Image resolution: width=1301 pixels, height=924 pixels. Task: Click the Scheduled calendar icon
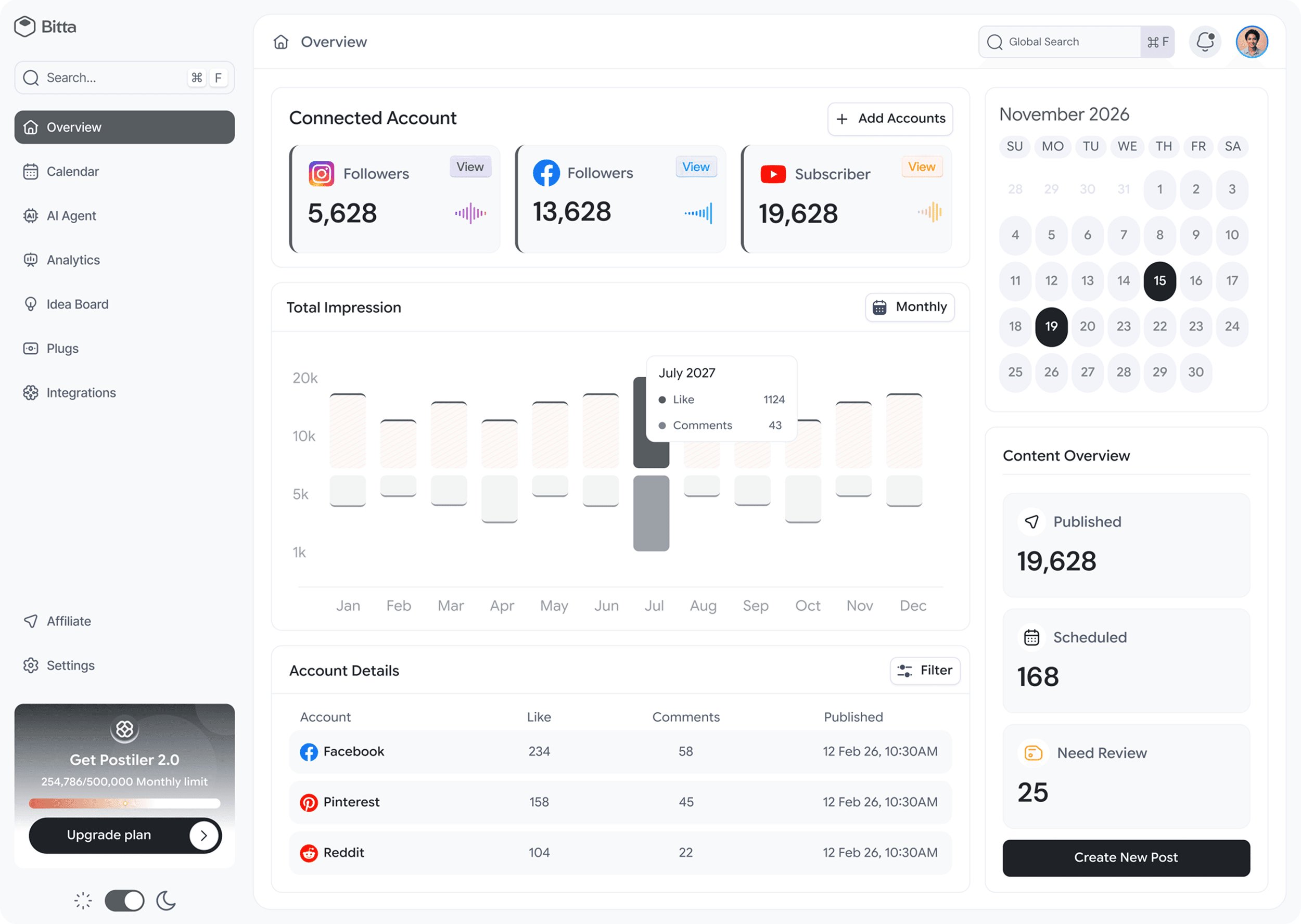click(1032, 637)
